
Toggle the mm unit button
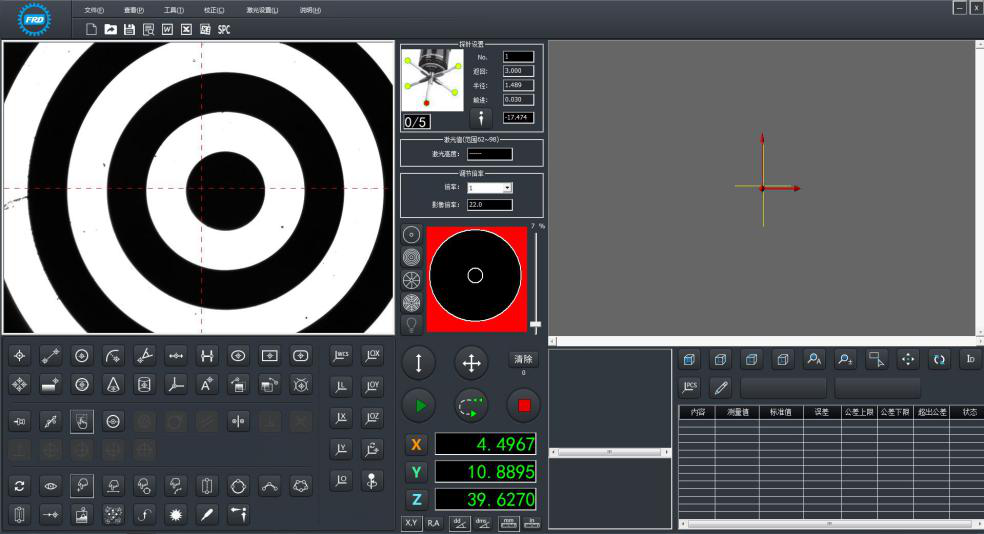(509, 523)
